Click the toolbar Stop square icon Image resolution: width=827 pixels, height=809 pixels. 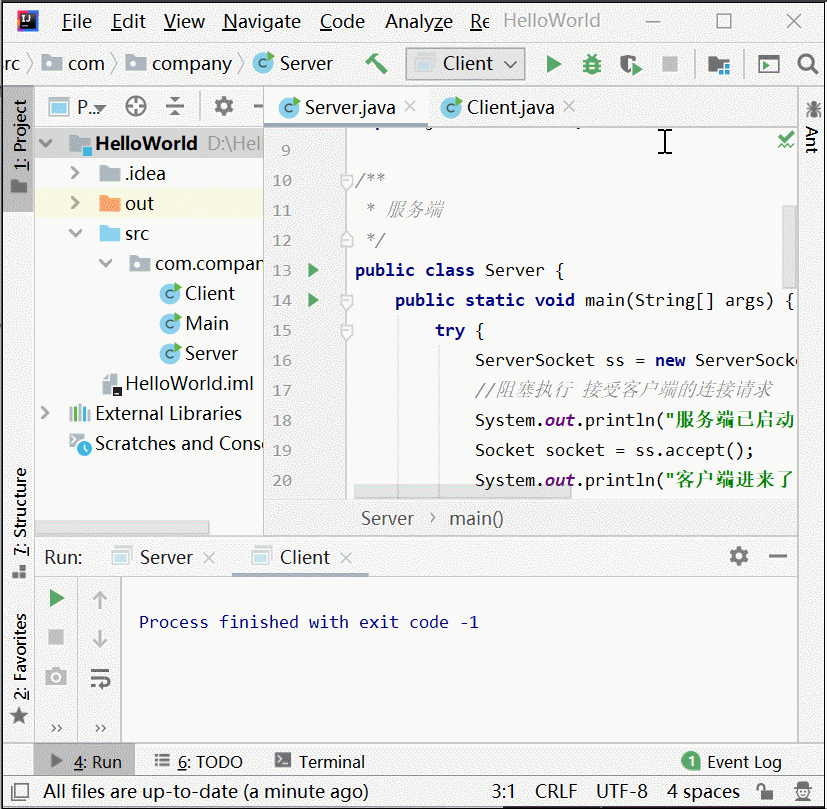click(x=670, y=64)
